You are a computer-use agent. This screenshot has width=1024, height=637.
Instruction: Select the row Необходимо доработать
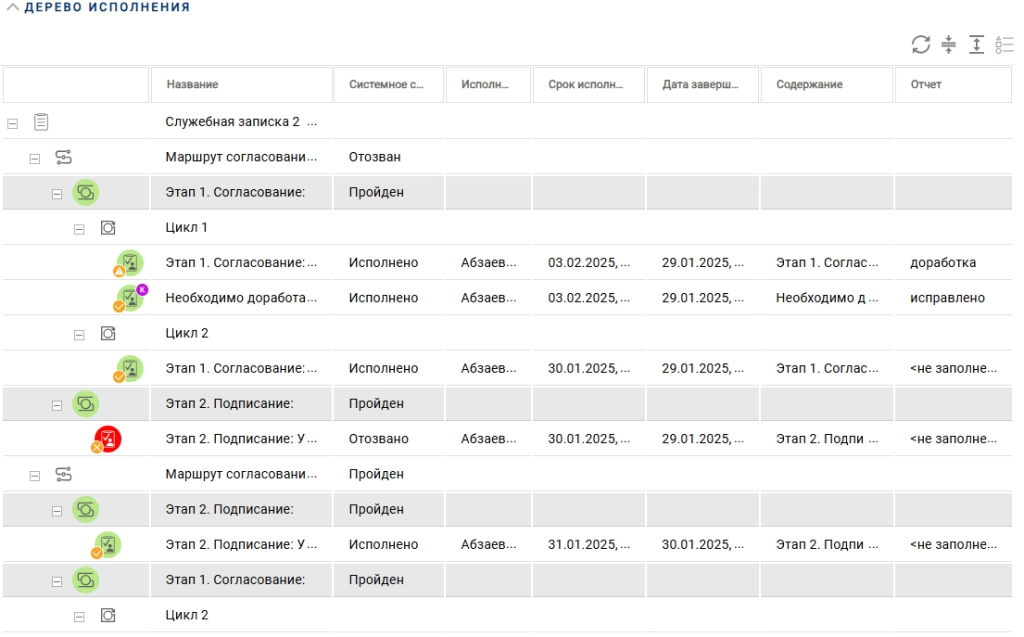[x=240, y=296]
